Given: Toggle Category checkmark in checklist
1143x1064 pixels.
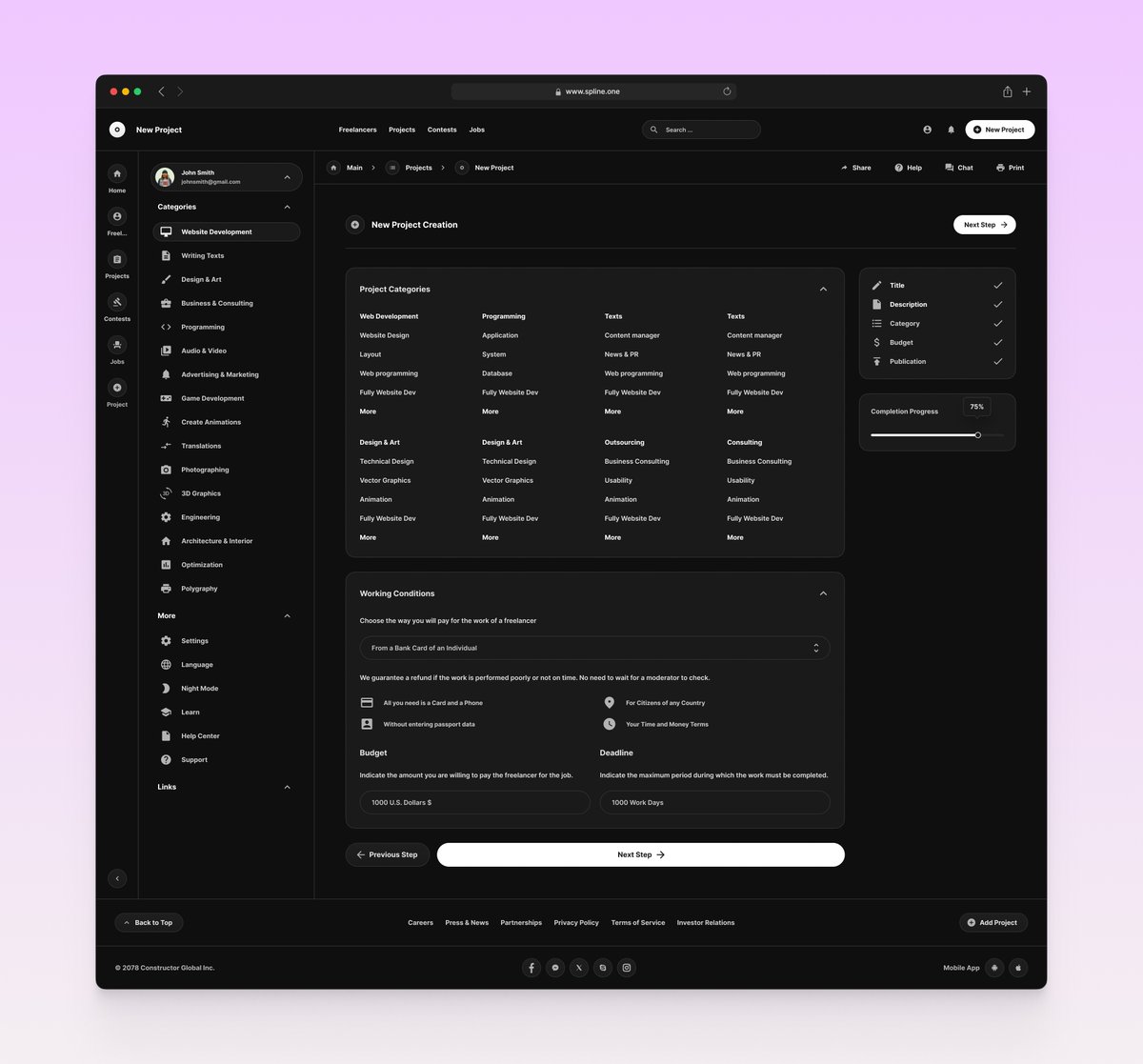Looking at the screenshot, I should tap(997, 324).
